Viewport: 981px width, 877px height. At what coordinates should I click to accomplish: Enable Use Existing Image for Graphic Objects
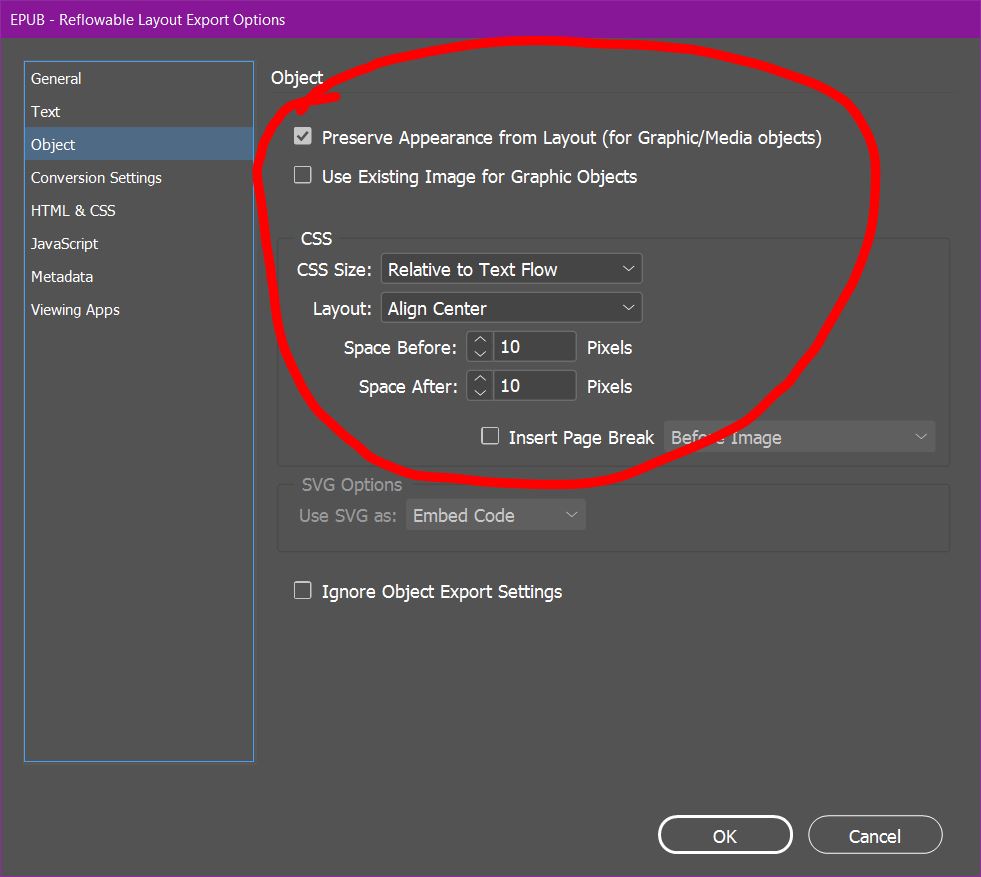pyautogui.click(x=303, y=176)
